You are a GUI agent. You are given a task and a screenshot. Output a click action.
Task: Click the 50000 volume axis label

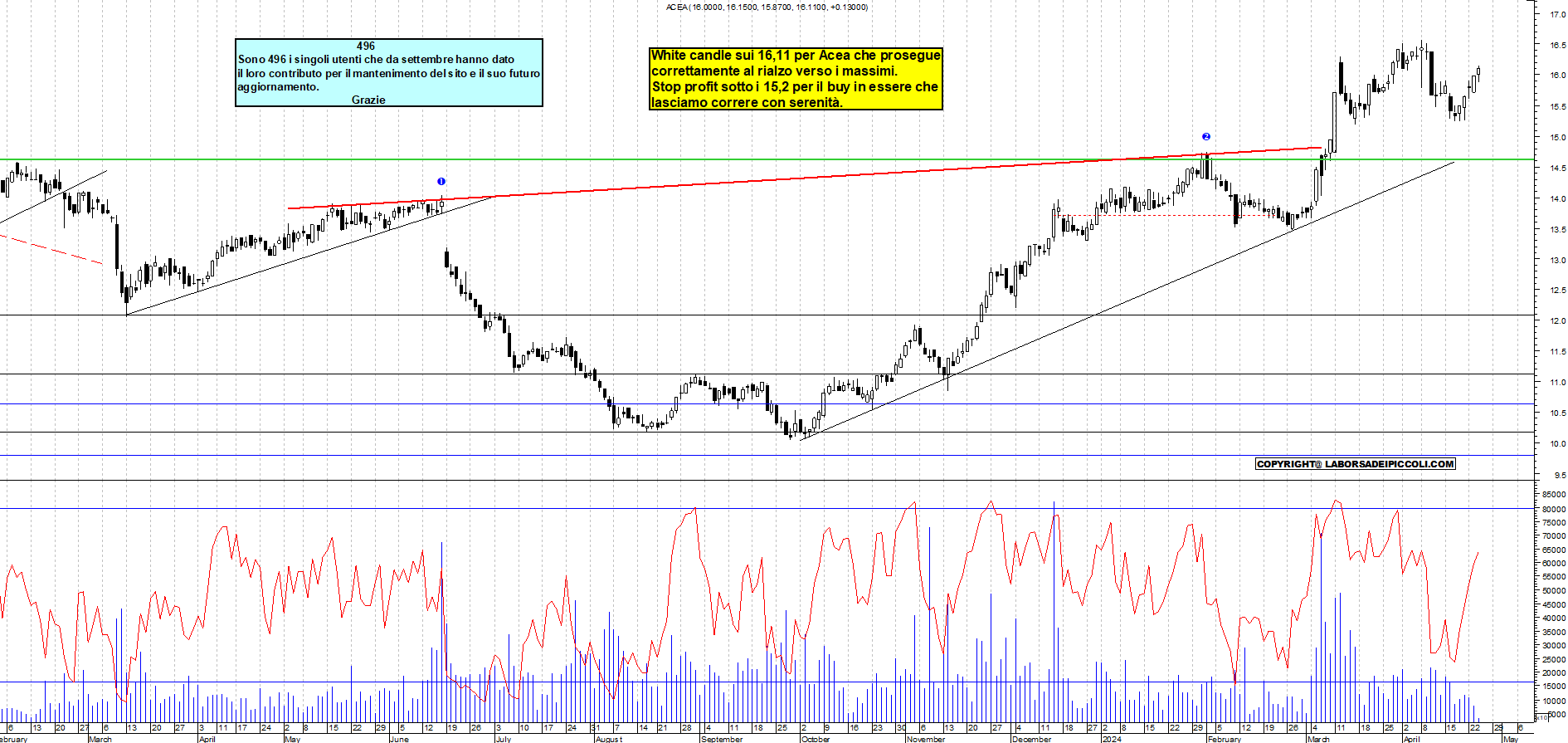pos(1554,591)
